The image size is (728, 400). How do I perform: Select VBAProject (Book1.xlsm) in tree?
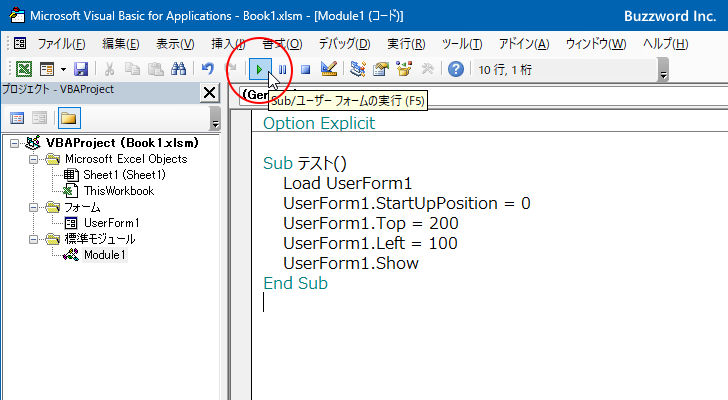(122, 142)
